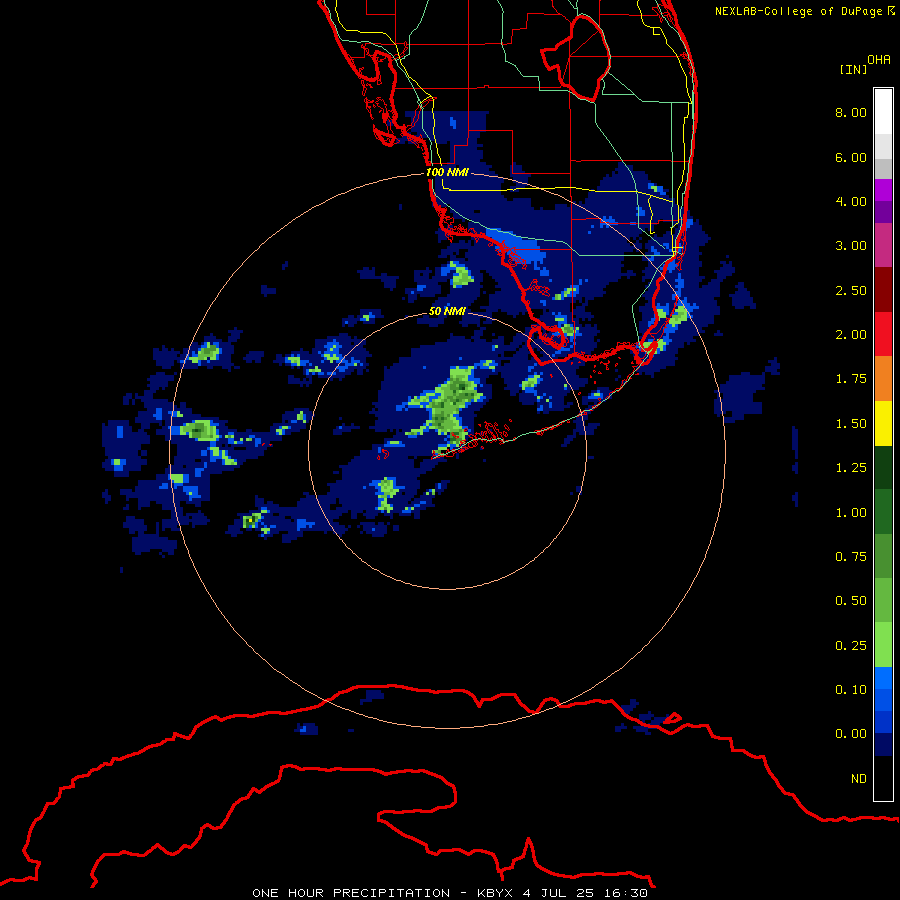Click the OHA product label above legend
This screenshot has width=900, height=900.
click(879, 60)
